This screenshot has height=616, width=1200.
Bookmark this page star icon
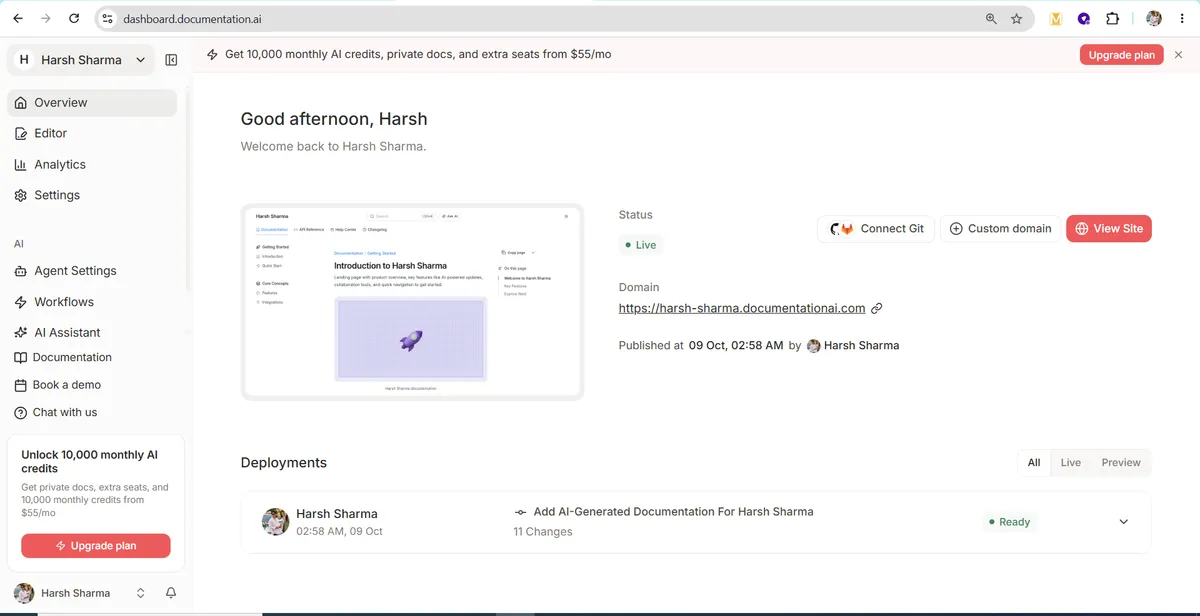pyautogui.click(x=1017, y=18)
